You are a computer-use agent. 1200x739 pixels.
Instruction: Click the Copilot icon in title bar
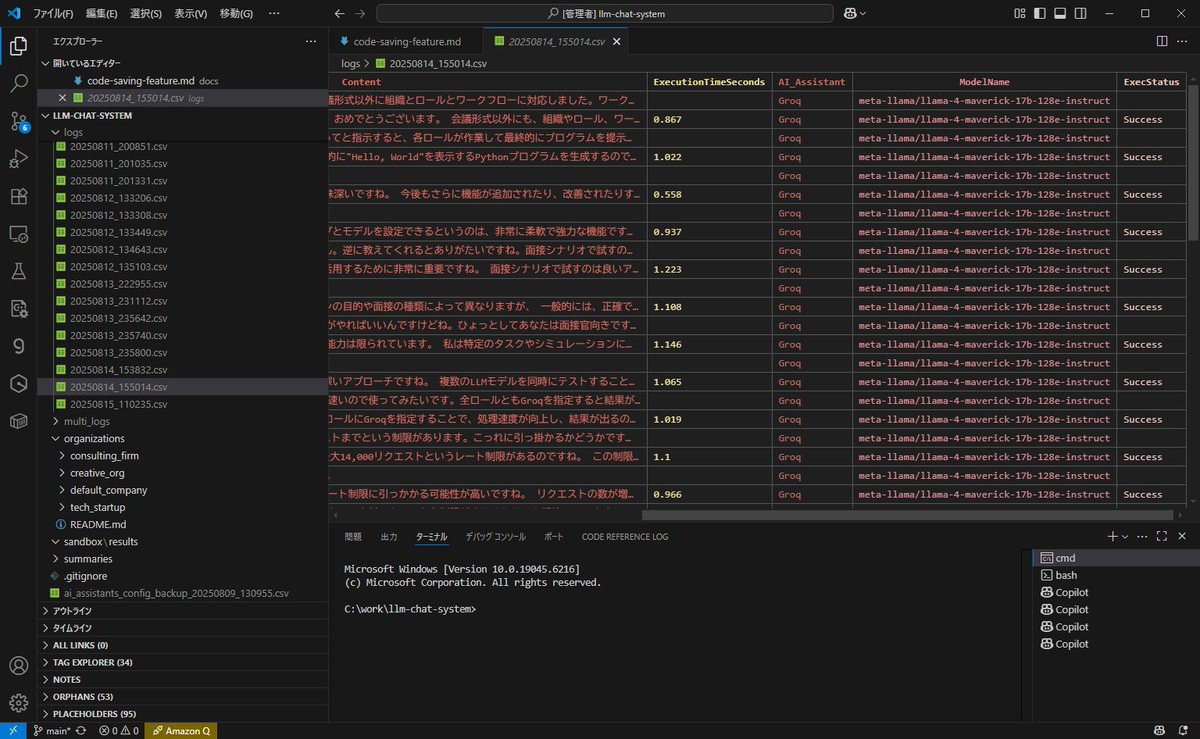coord(849,13)
